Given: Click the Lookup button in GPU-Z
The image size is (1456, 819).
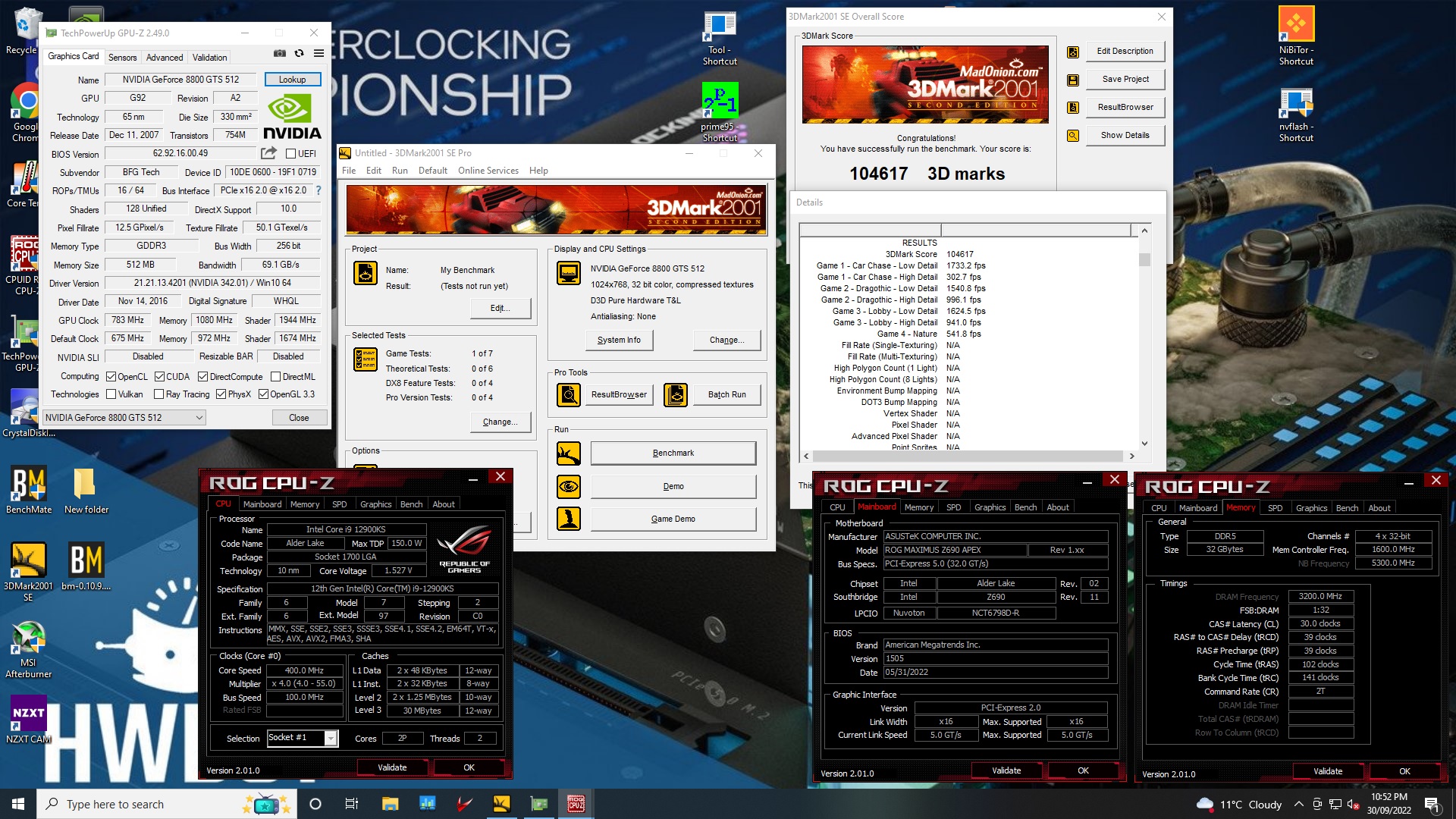Looking at the screenshot, I should [293, 80].
